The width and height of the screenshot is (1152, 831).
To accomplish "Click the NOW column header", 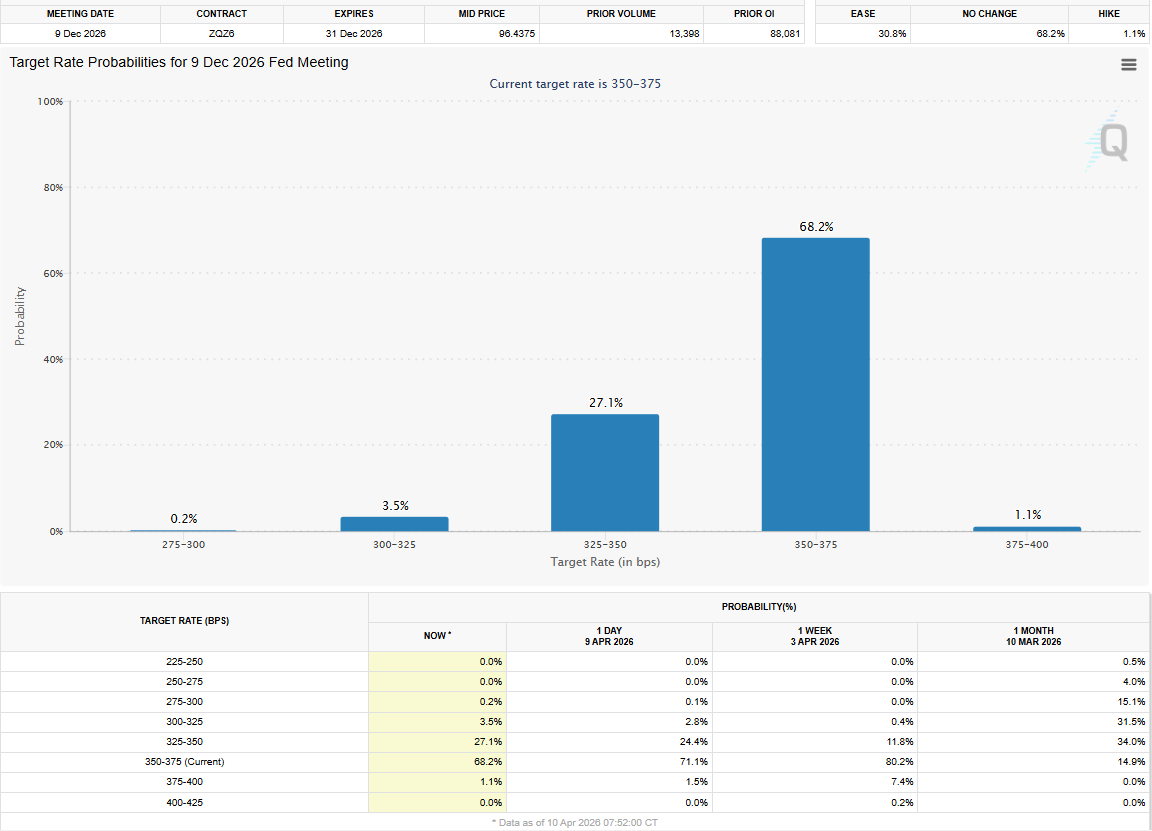I will pyautogui.click(x=437, y=636).
